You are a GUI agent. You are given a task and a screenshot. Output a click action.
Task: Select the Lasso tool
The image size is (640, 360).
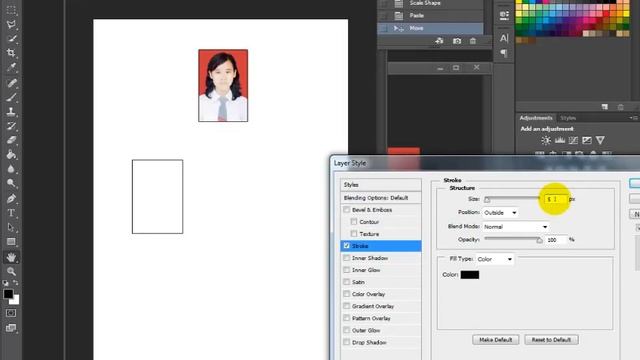click(11, 24)
